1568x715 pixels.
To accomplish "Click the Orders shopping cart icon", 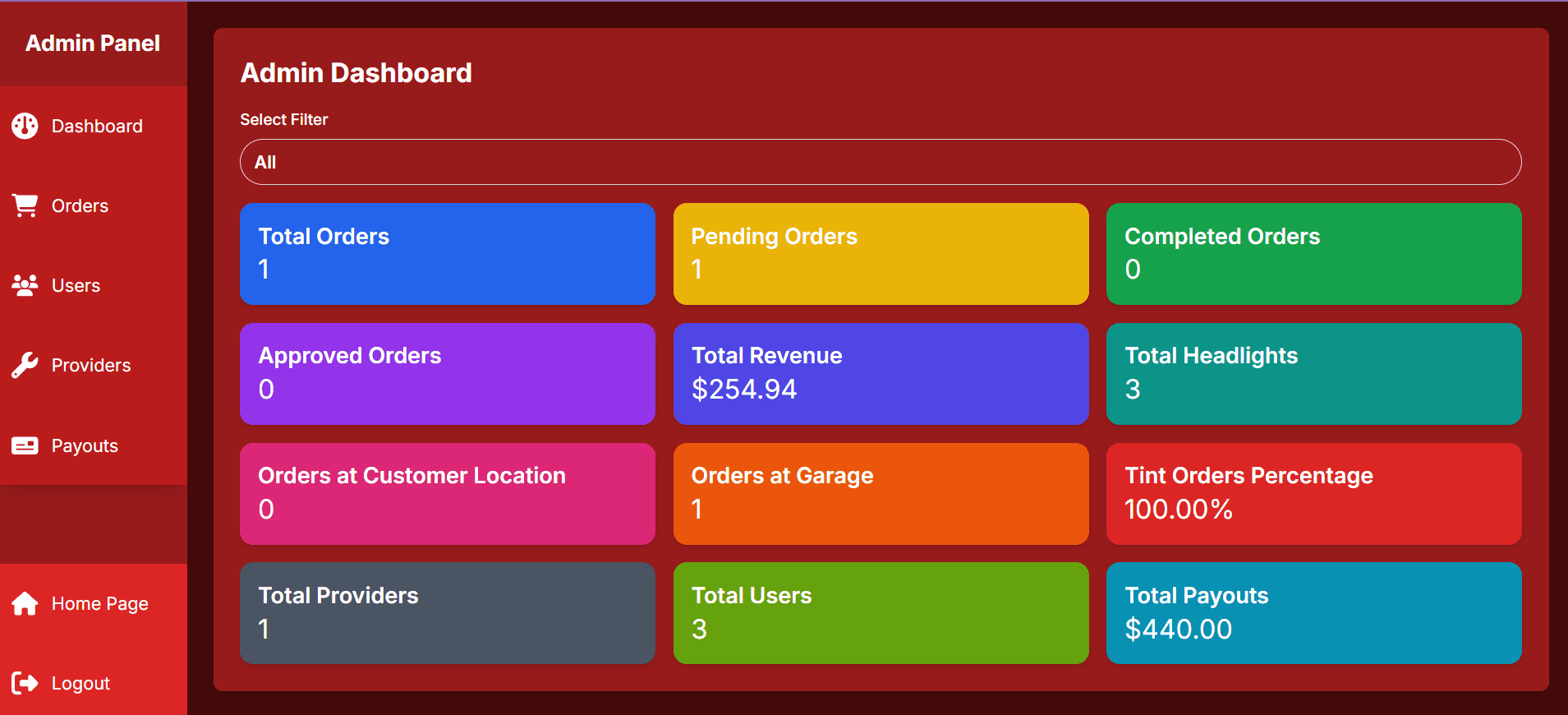I will (x=25, y=205).
